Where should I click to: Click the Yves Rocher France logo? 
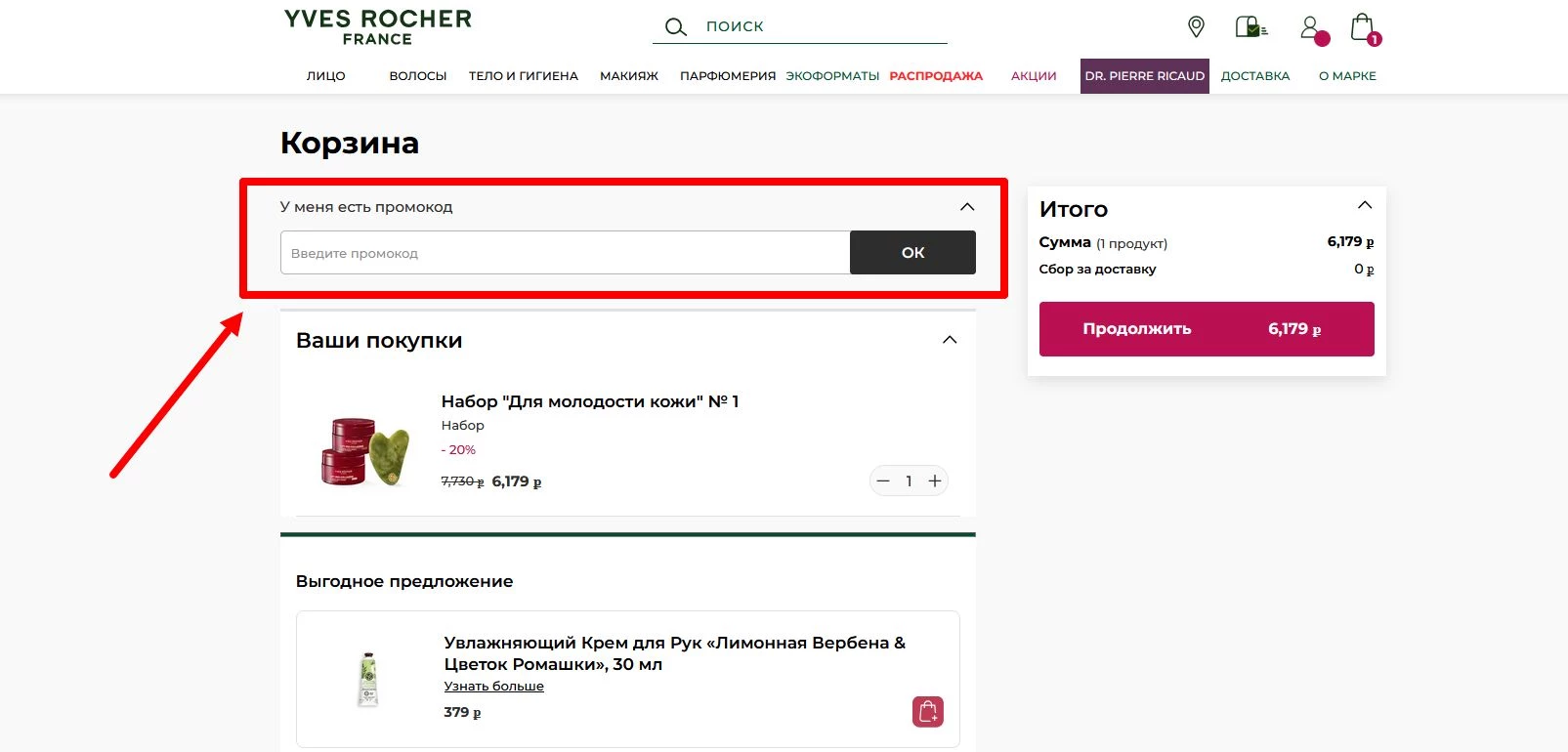tap(378, 27)
